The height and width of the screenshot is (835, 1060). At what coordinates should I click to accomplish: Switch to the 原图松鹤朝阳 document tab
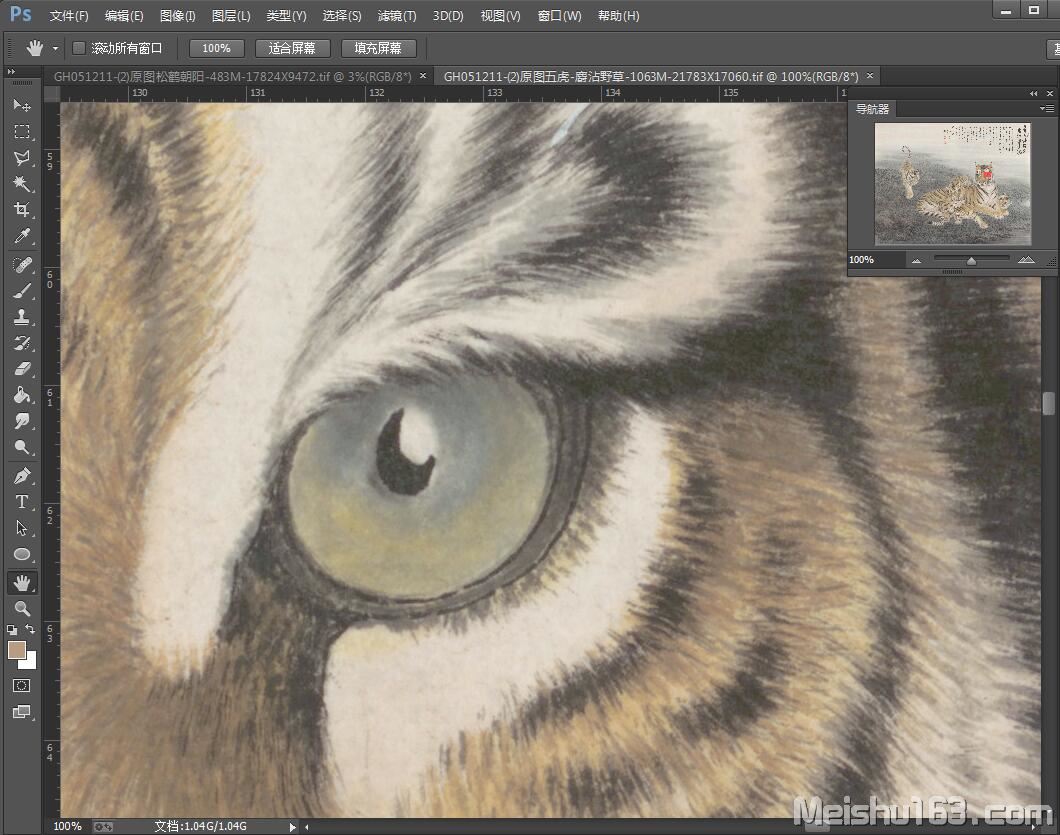233,76
